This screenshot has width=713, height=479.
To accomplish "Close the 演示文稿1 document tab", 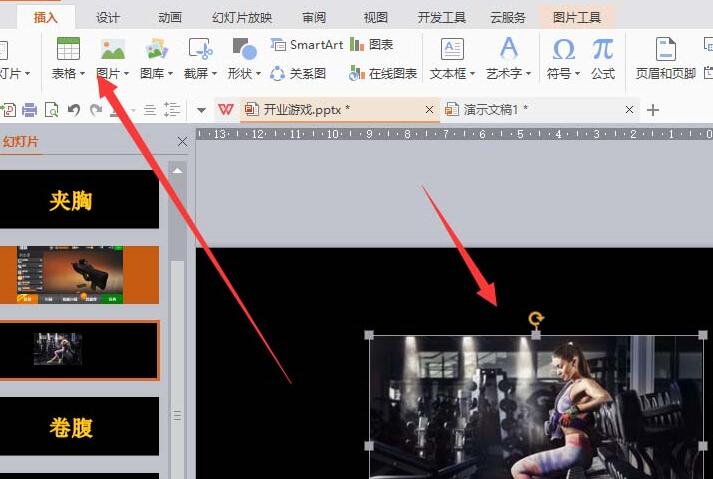I will tap(629, 110).
